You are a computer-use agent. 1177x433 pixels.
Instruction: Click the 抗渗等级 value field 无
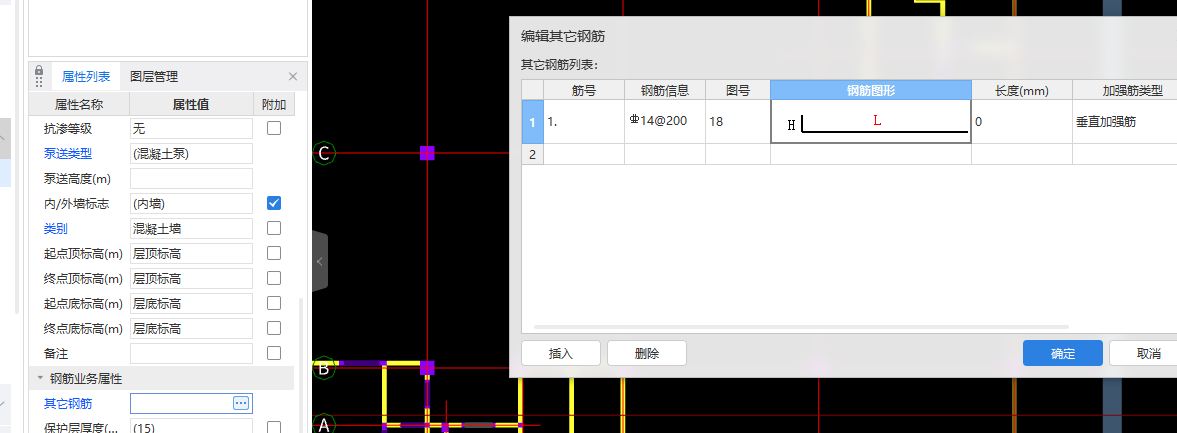[191, 129]
